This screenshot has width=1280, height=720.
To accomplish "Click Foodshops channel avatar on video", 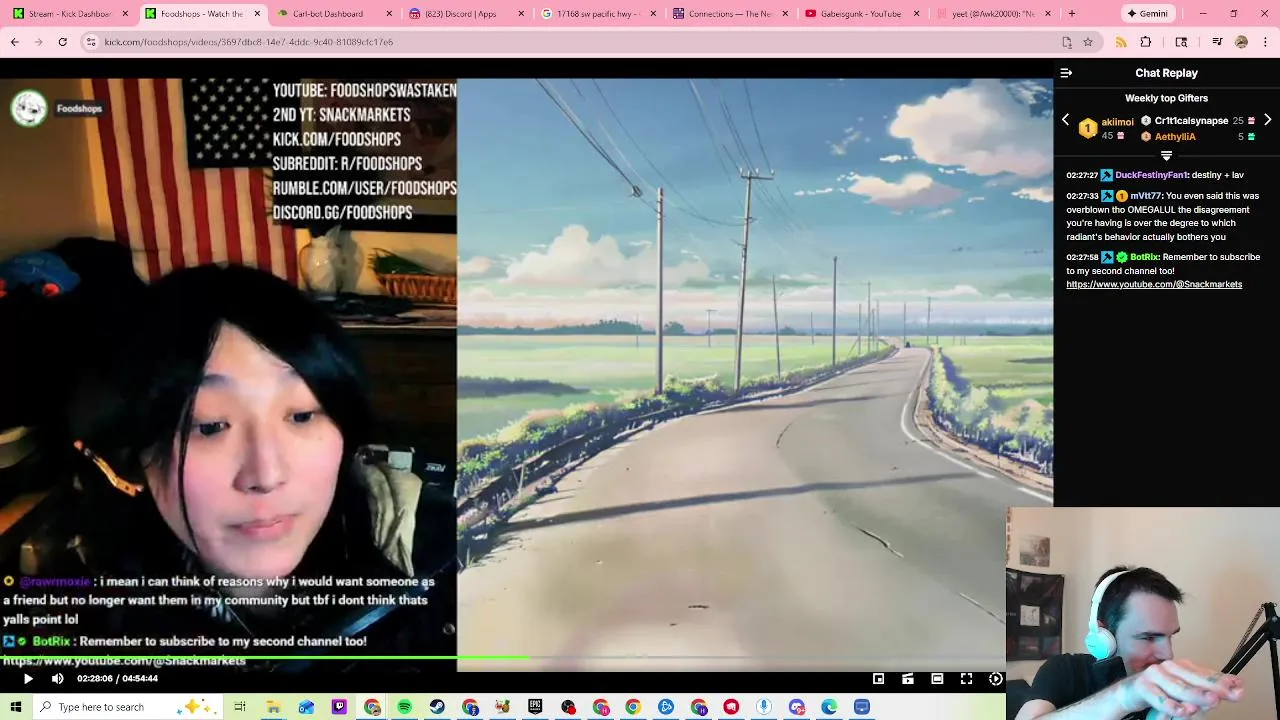I will [29, 108].
